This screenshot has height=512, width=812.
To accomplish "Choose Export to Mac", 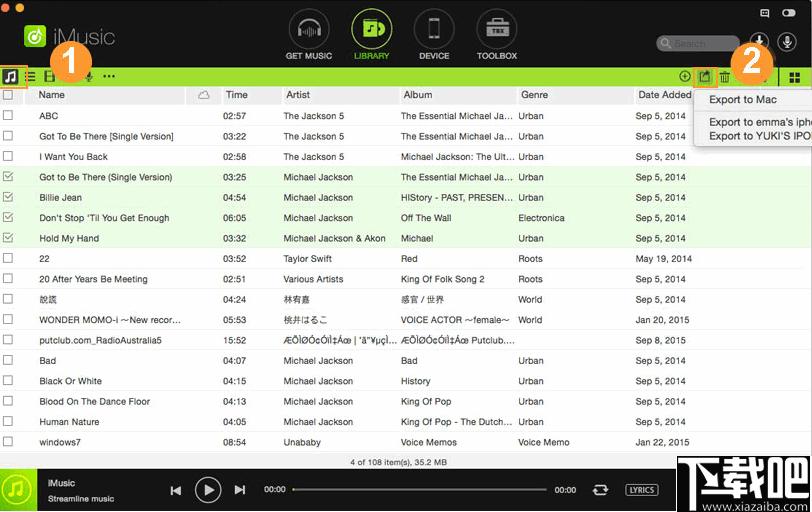I will coord(743,99).
